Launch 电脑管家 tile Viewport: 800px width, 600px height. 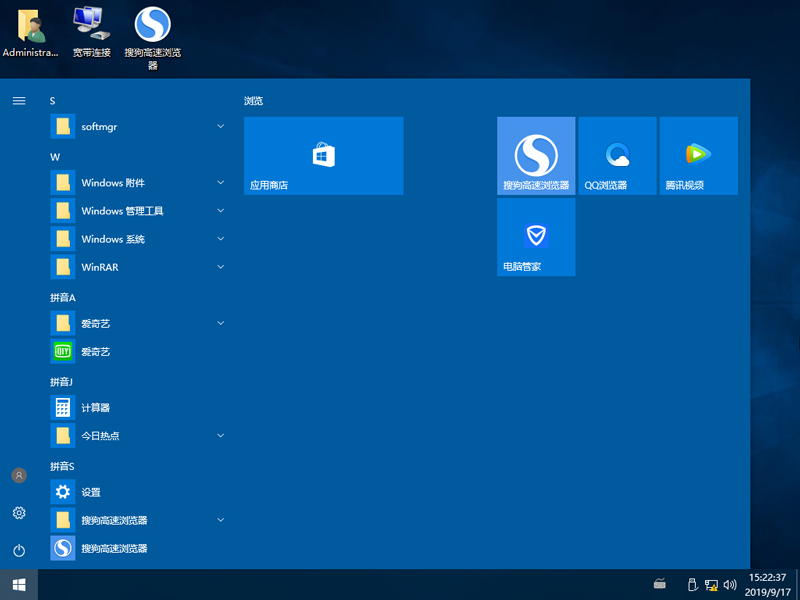[535, 237]
